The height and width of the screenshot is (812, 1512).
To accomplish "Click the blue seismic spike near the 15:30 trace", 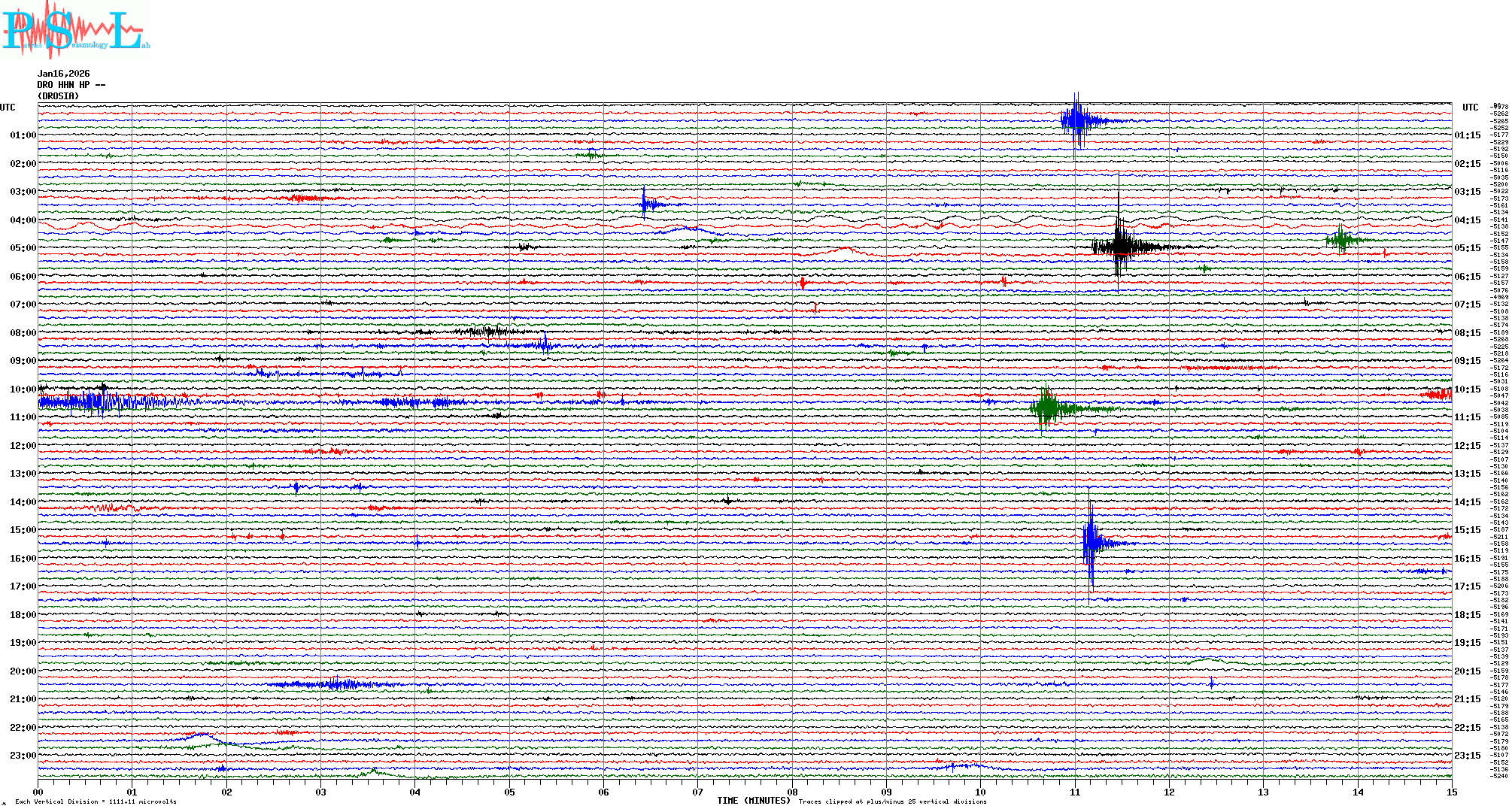I will pos(1091,542).
